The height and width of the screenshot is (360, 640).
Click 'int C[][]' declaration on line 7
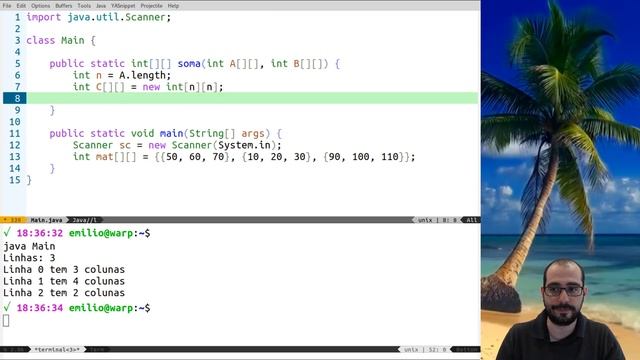point(98,87)
